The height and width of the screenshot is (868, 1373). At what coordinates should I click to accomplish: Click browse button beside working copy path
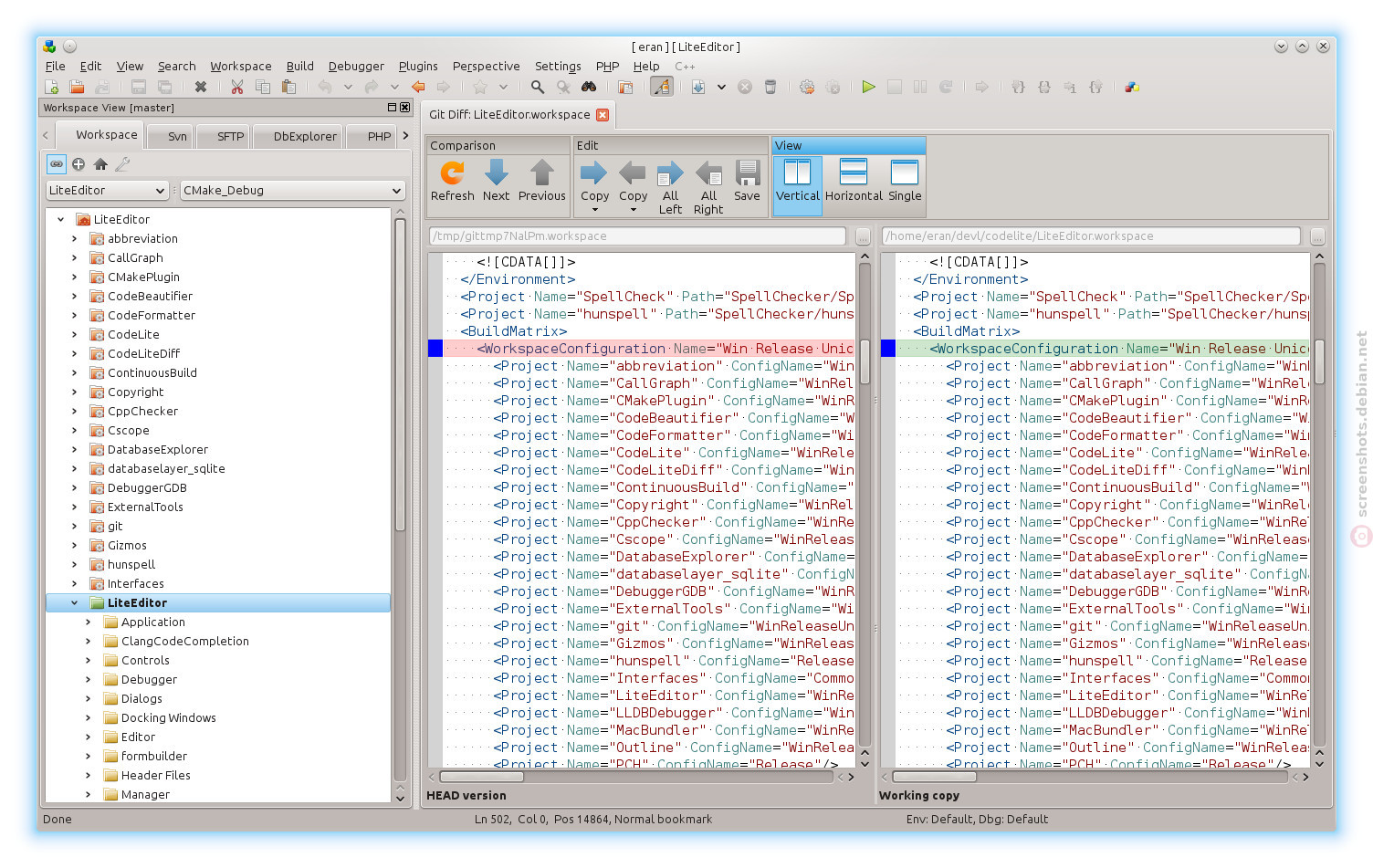point(1317,236)
